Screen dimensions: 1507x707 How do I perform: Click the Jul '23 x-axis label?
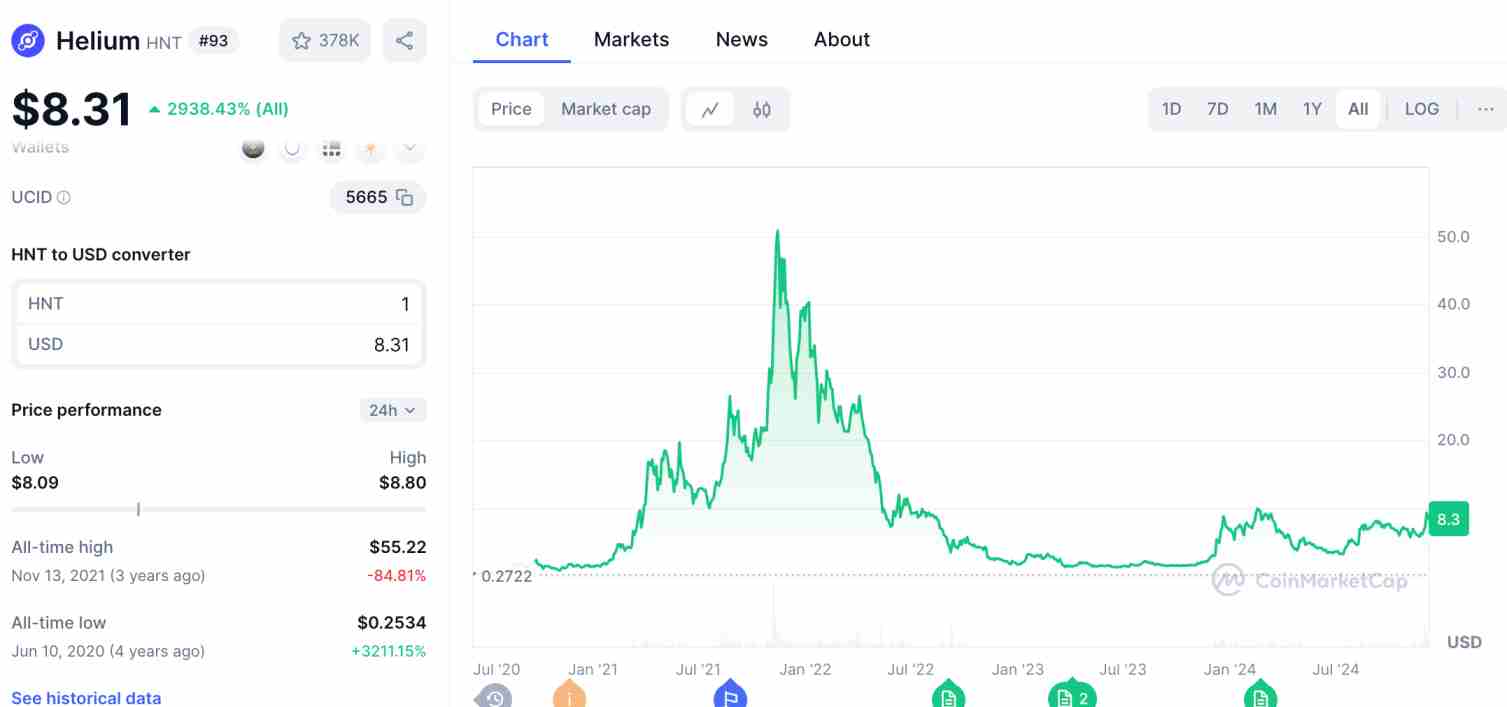(x=1123, y=669)
